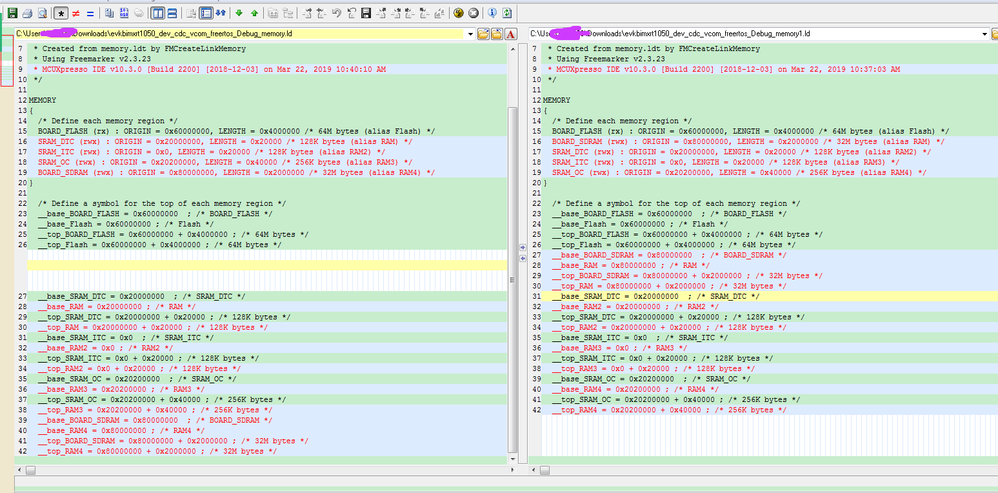This screenshot has width=998, height=493.
Task: Click the green floppy Save icon
Action: pyautogui.click(x=12, y=13)
